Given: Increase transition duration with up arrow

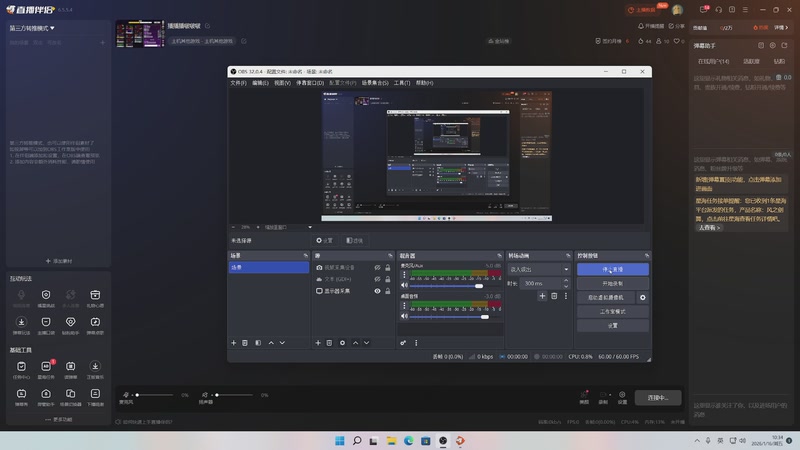Looking at the screenshot, I should tap(566, 281).
